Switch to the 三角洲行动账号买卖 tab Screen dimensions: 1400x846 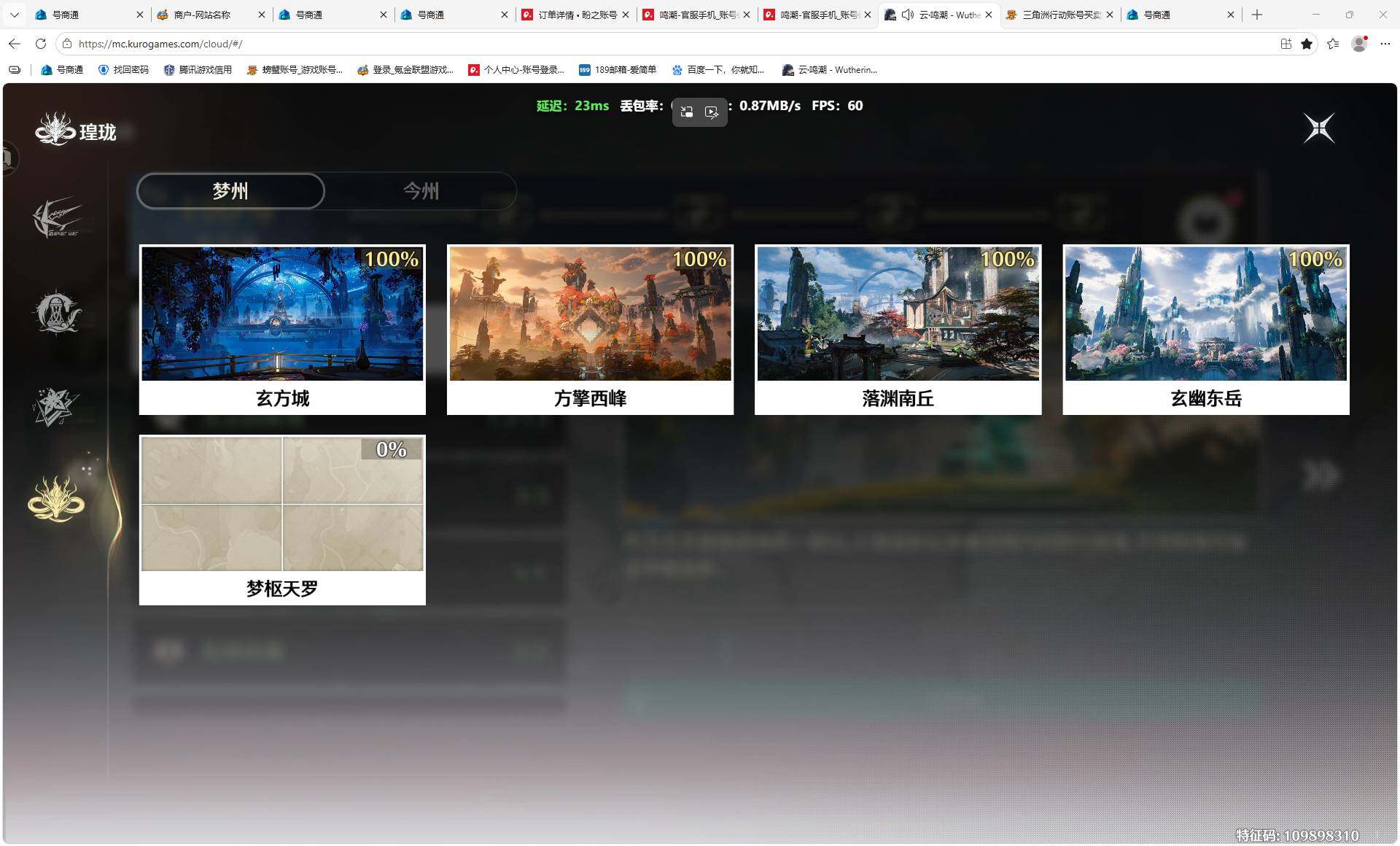click(1062, 15)
